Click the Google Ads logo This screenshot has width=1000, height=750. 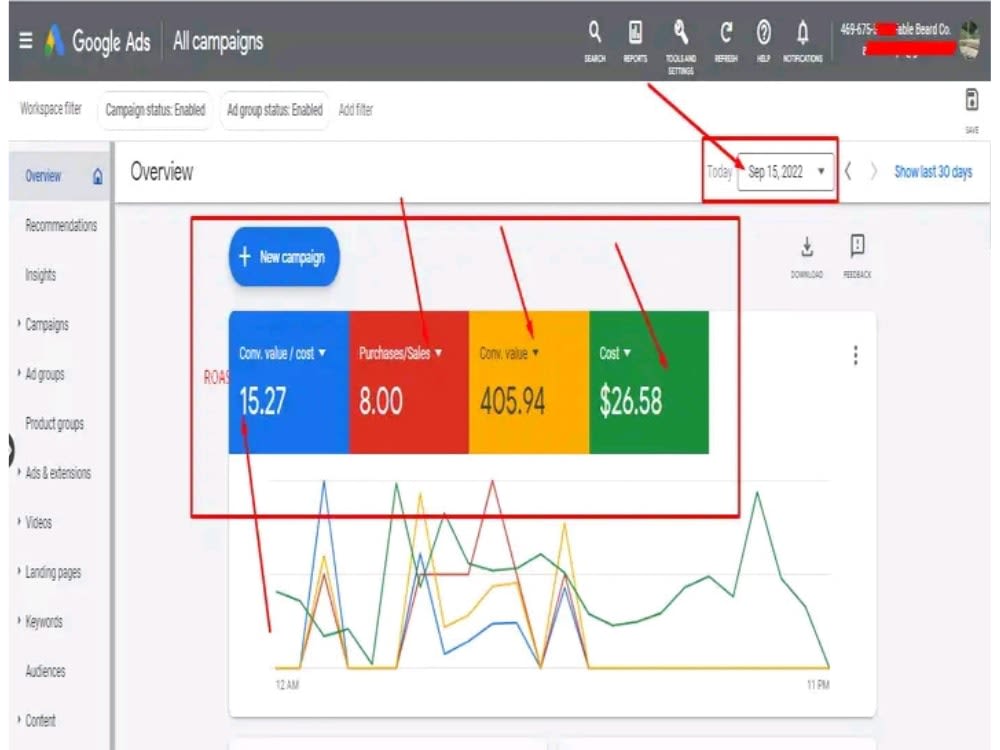pos(98,41)
